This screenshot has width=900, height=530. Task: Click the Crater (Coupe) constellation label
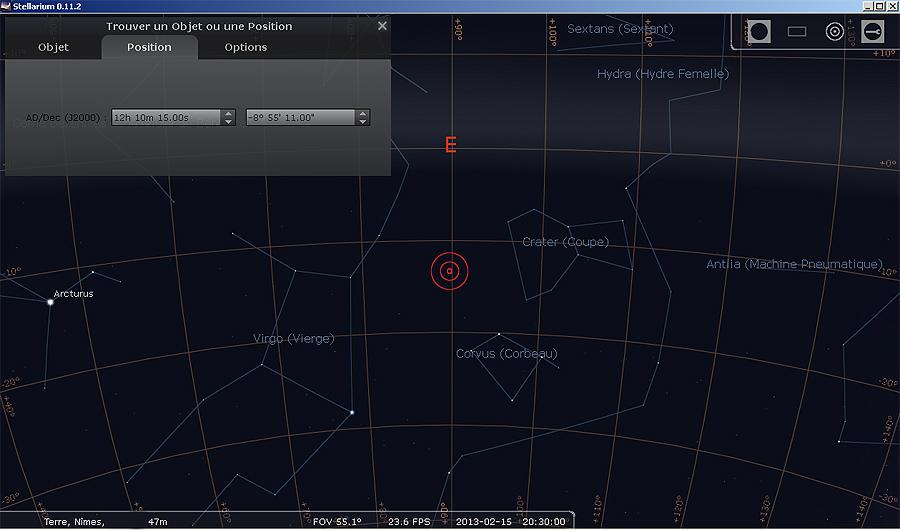565,242
